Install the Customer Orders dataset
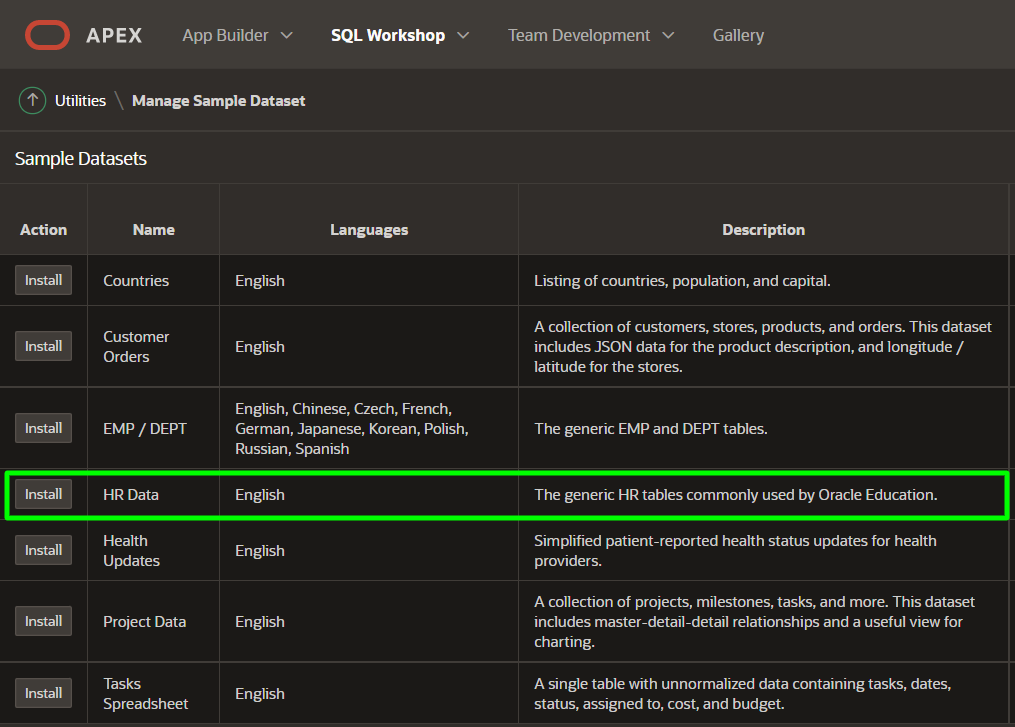 (43, 346)
